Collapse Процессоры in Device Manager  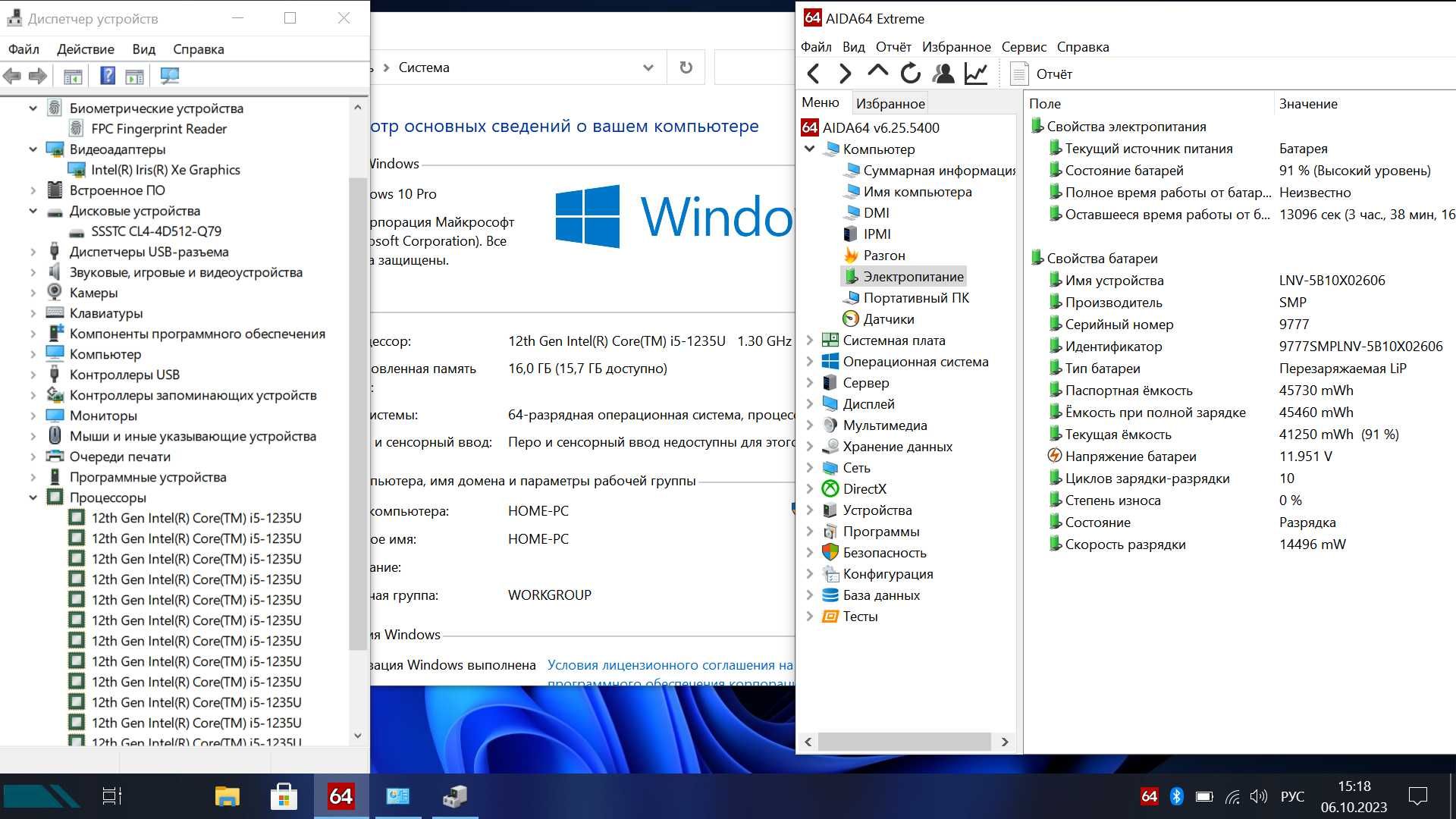coord(33,497)
